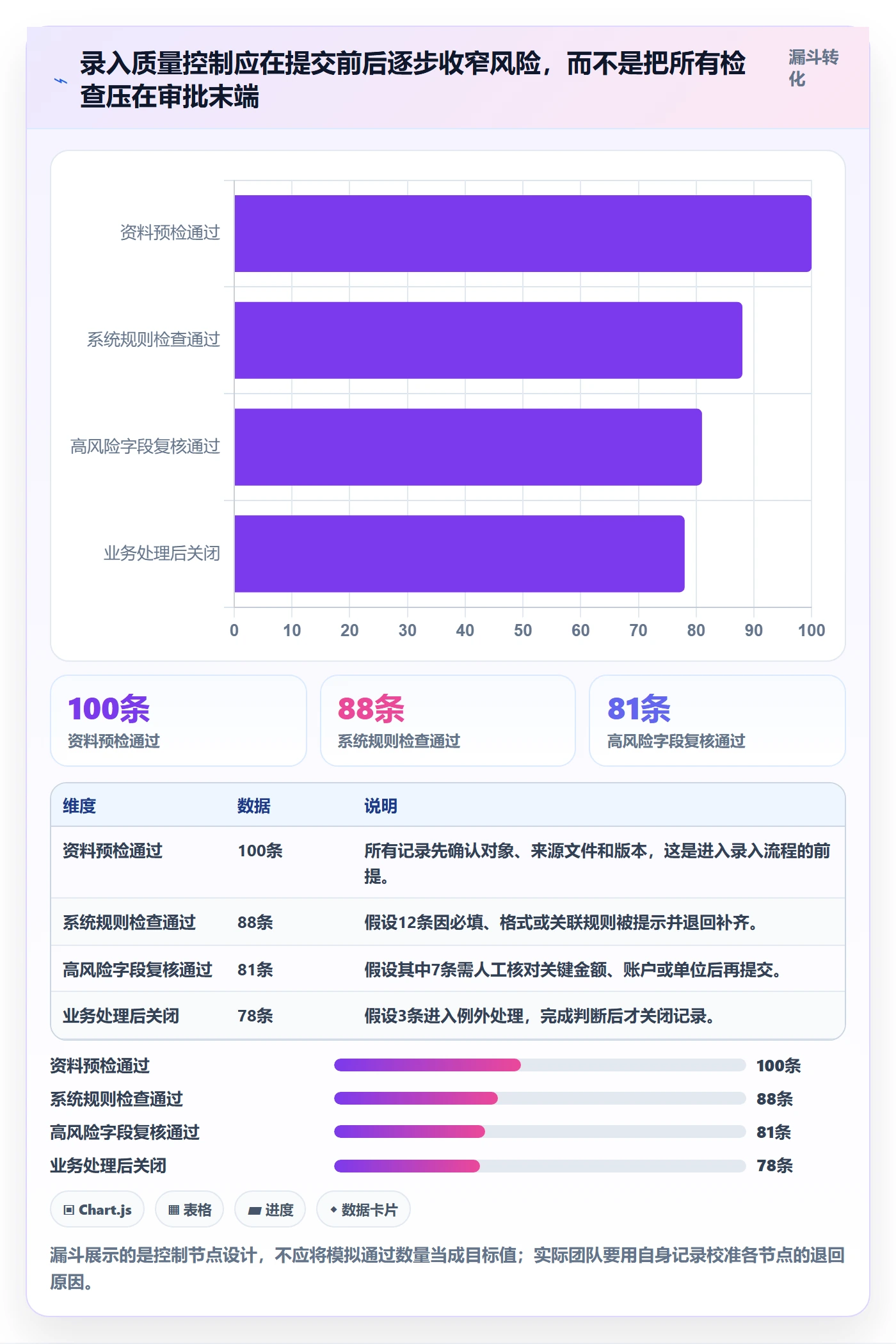Viewport: 896px width, 1344px height.
Task: Click the 维度 column header
Action: [x=79, y=806]
